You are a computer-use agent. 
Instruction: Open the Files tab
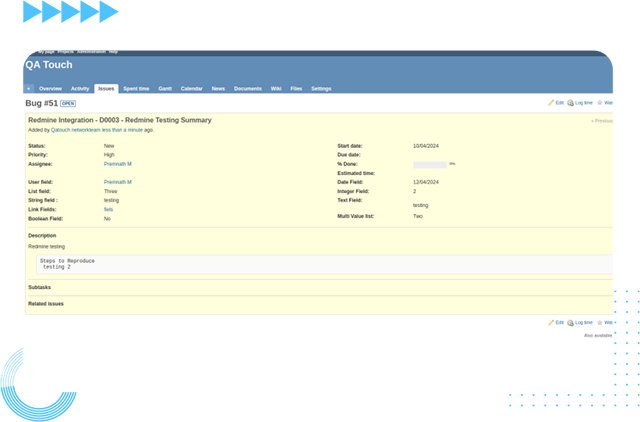click(296, 89)
